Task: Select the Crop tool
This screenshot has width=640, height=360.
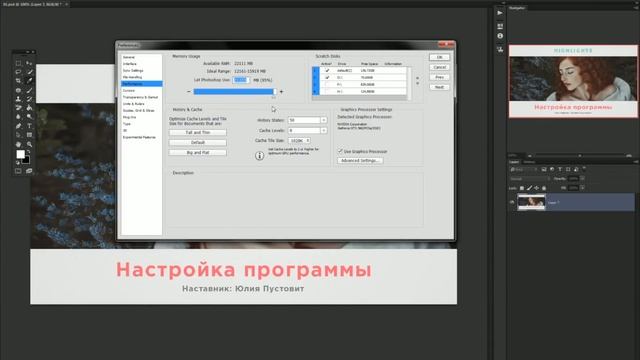Action: [x=18, y=81]
